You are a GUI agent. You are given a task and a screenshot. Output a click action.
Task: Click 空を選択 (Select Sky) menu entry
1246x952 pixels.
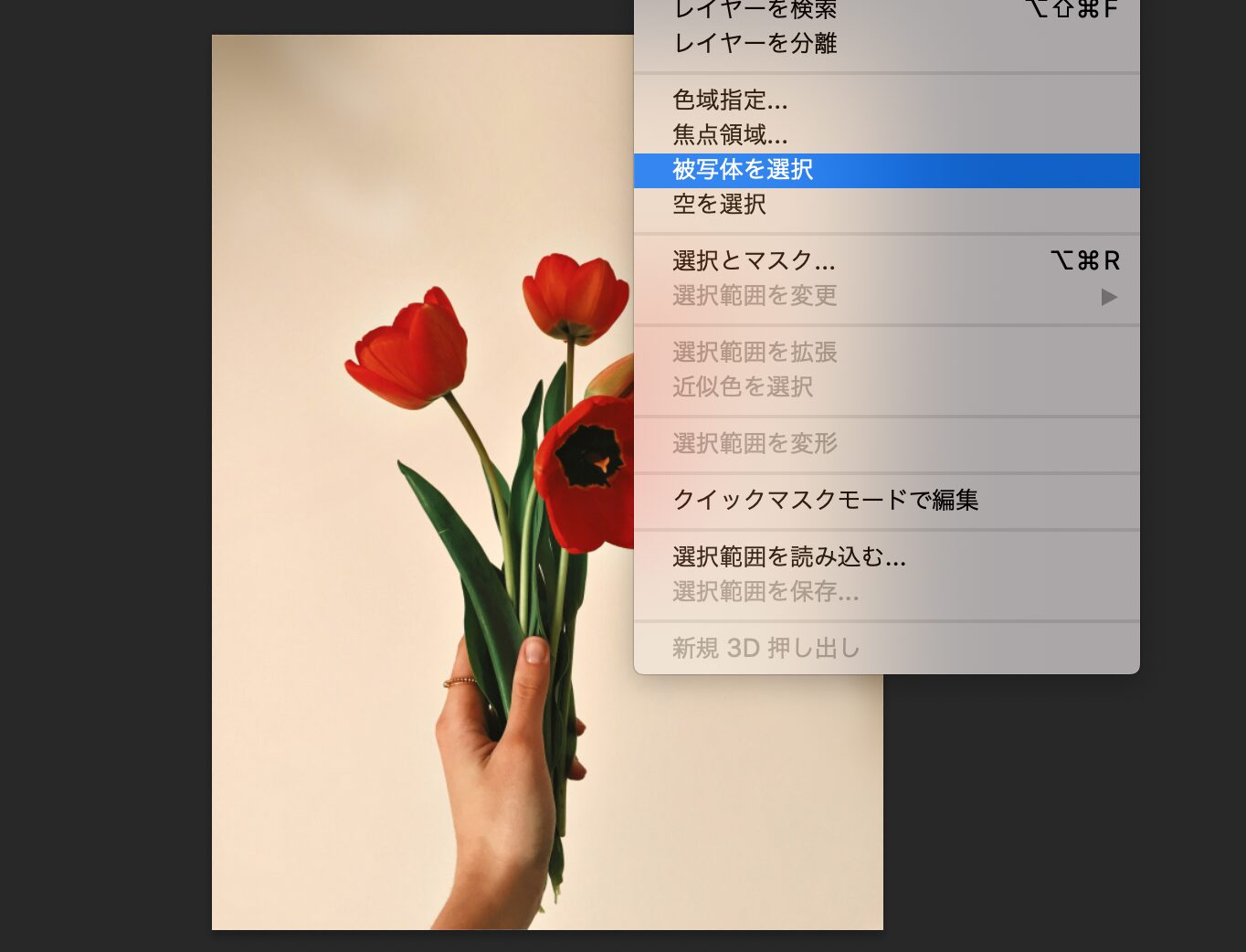tap(719, 205)
